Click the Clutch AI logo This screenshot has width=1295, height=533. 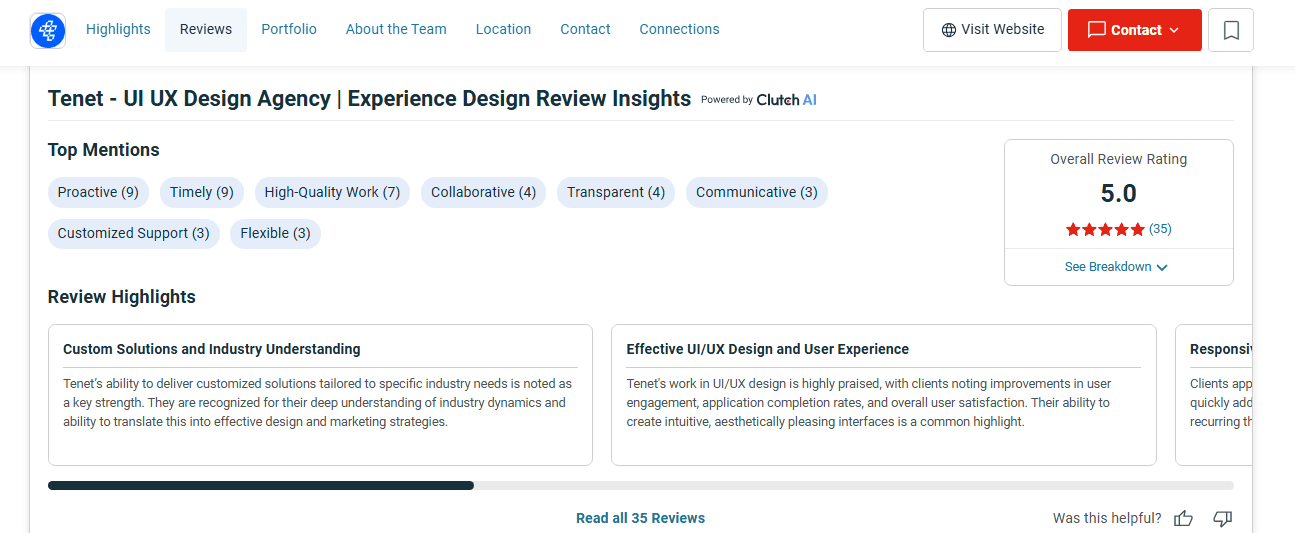787,99
